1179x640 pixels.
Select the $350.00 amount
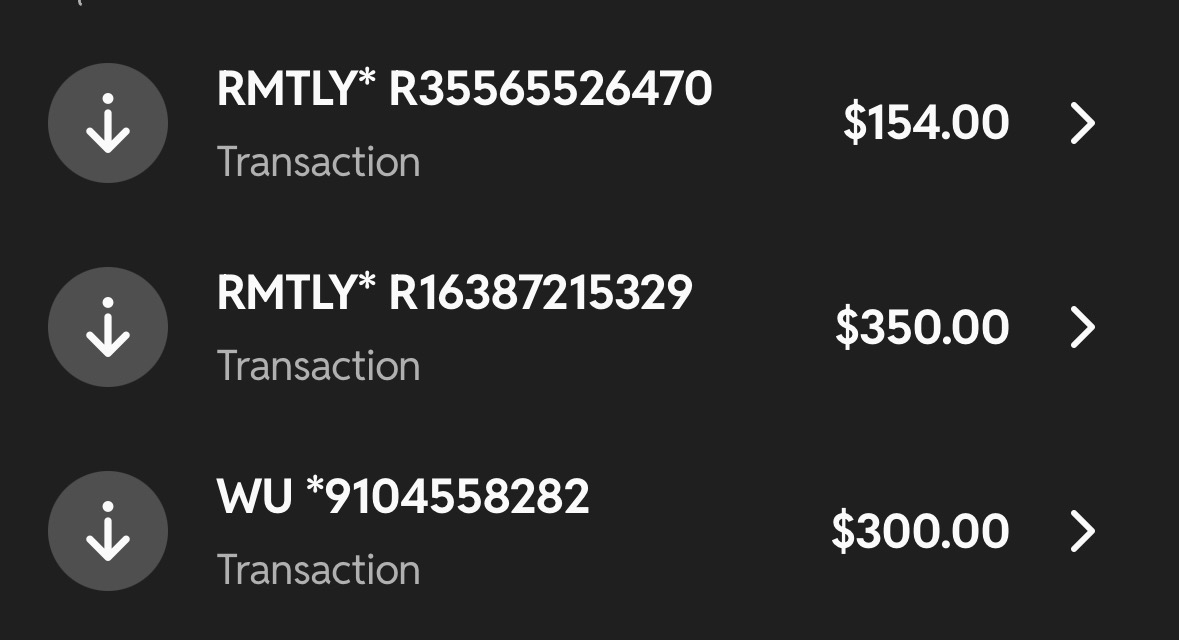[922, 327]
